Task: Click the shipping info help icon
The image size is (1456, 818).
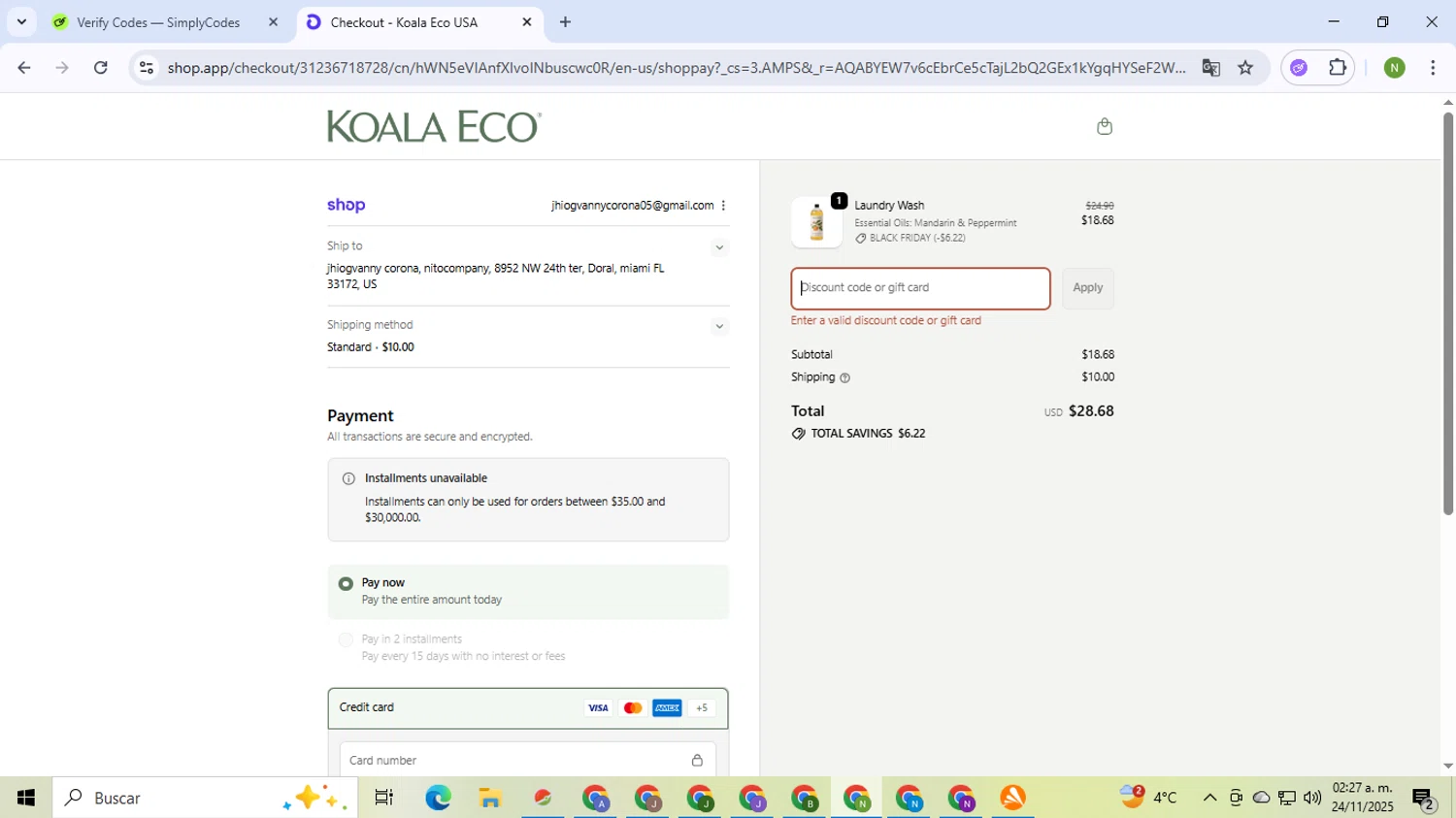Action: 844,377
